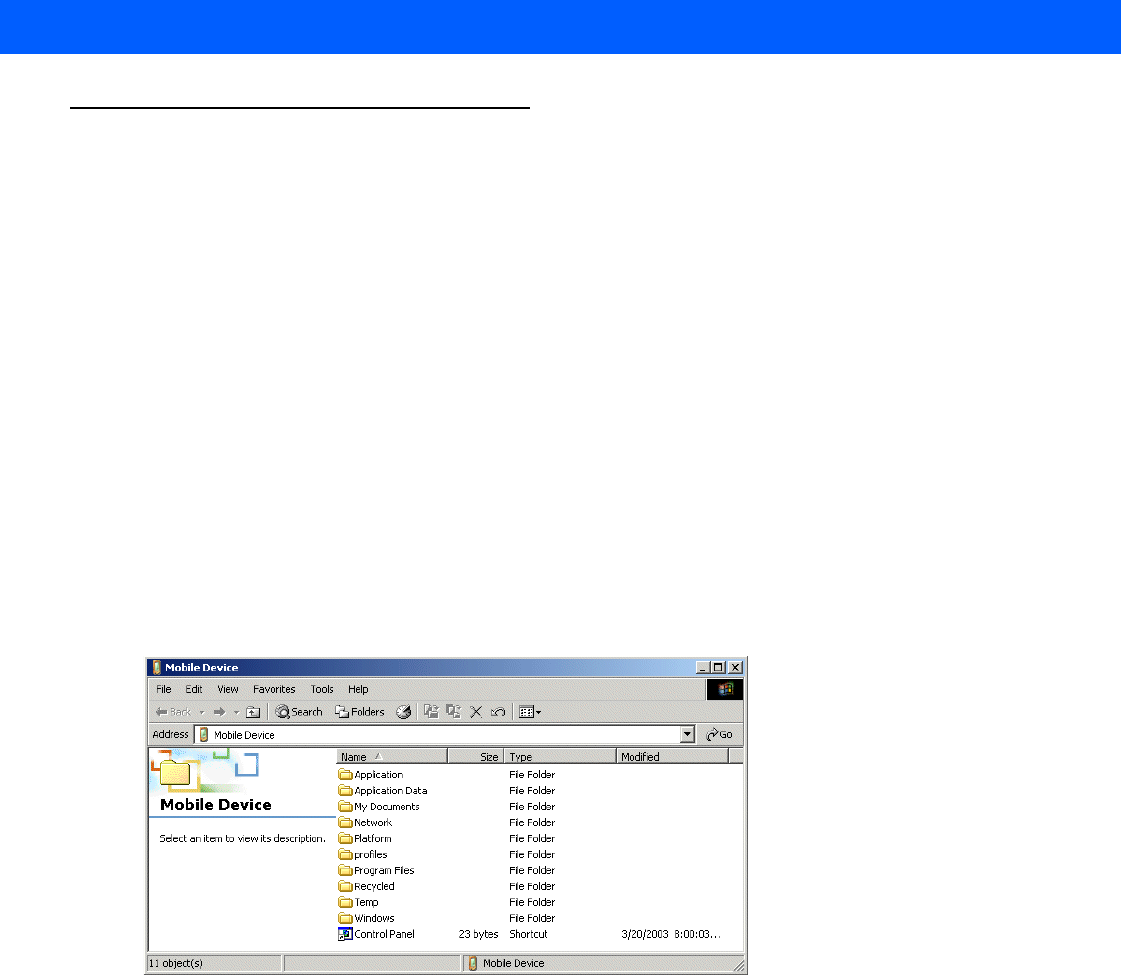Image resolution: width=1121 pixels, height=975 pixels.
Task: Click the Go button
Action: pos(719,735)
